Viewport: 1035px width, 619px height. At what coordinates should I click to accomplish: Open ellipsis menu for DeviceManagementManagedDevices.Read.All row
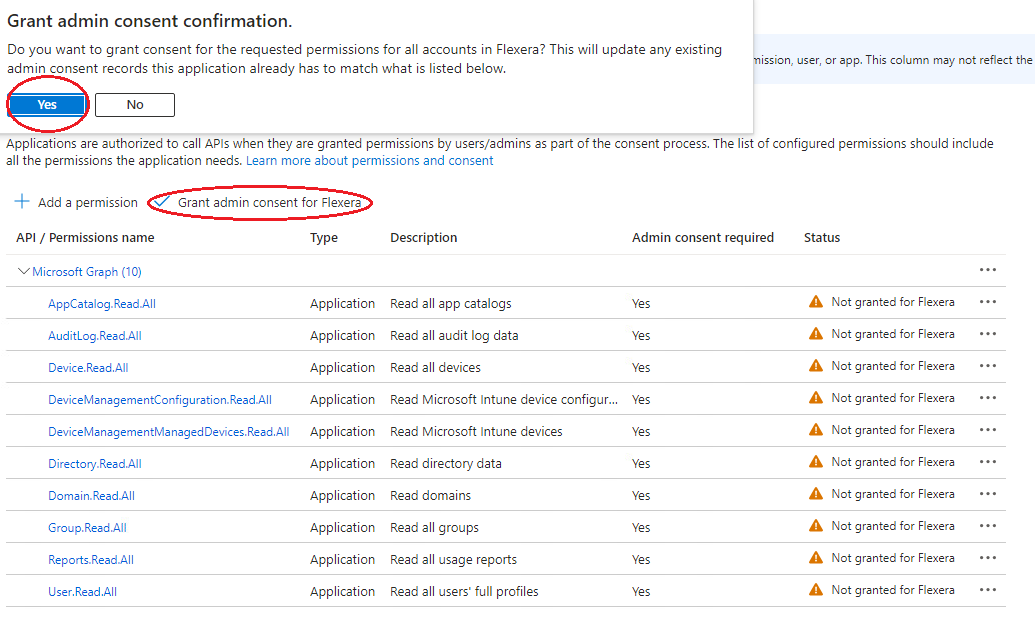pos(988,430)
